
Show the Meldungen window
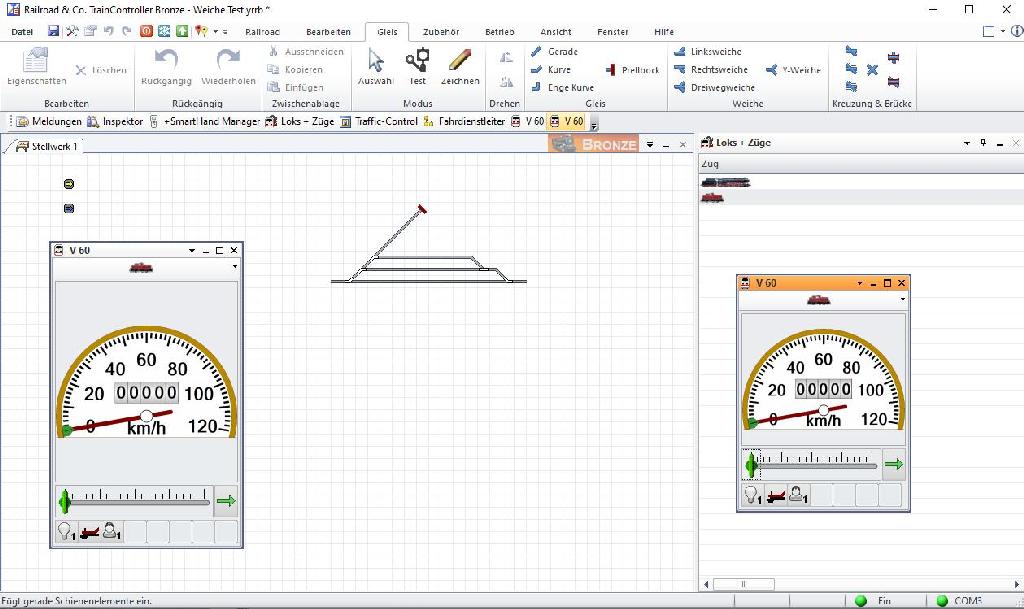point(55,122)
